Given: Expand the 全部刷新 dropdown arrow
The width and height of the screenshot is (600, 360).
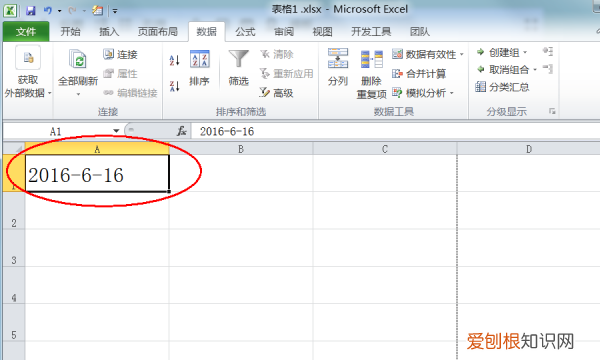Looking at the screenshot, I should [x=78, y=94].
